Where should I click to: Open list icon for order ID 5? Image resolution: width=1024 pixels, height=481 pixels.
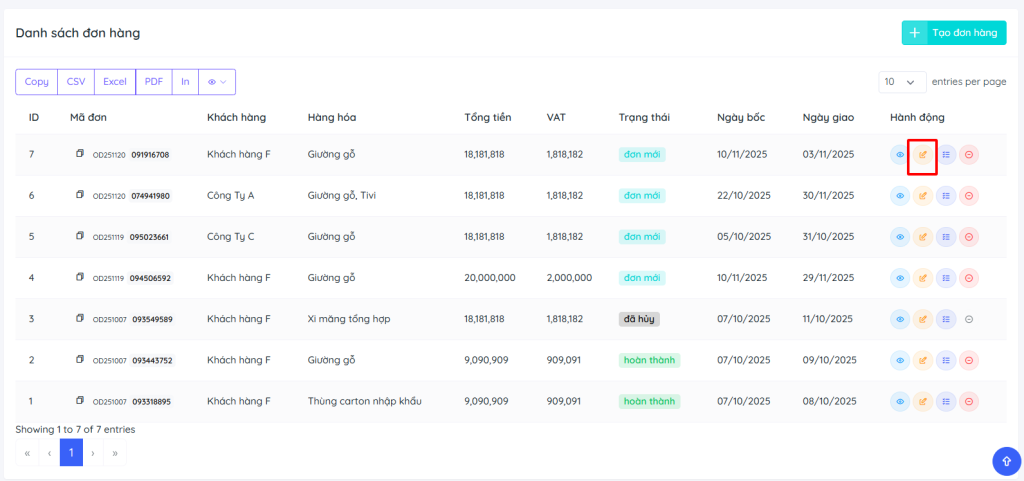tap(946, 237)
